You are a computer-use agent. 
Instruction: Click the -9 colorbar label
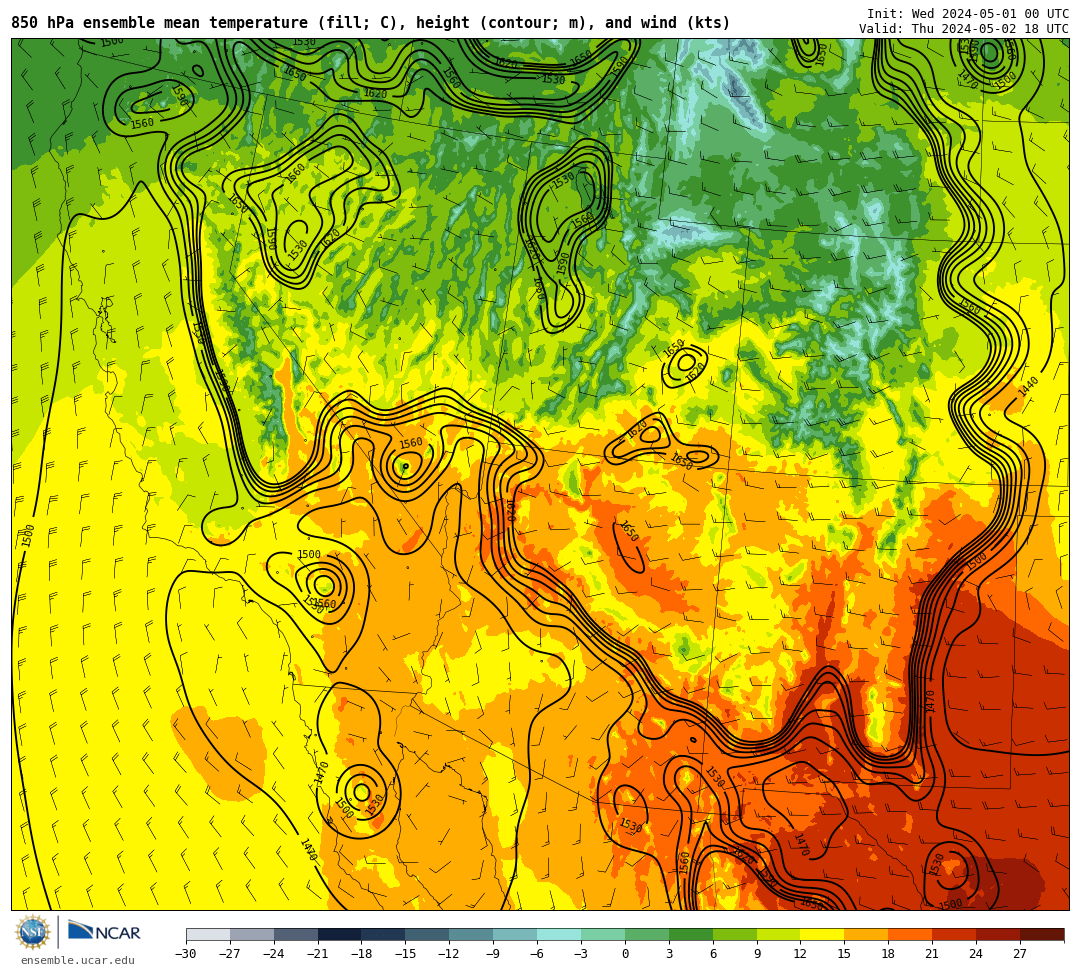point(493,954)
